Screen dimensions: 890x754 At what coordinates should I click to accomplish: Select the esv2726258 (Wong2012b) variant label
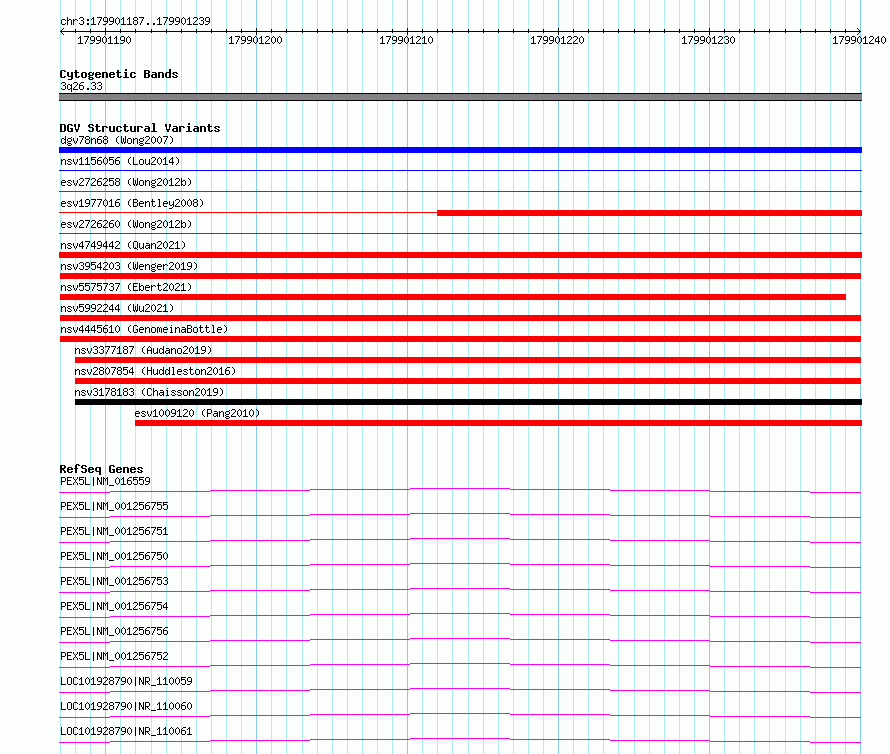click(x=126, y=182)
